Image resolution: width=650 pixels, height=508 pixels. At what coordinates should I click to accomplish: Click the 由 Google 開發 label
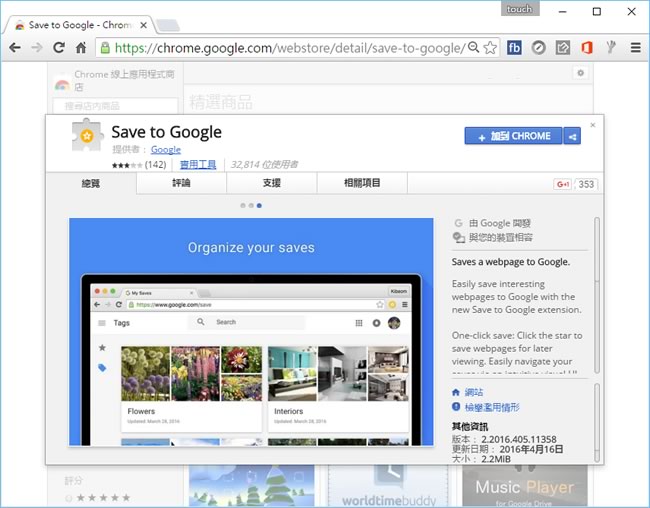[x=500, y=223]
